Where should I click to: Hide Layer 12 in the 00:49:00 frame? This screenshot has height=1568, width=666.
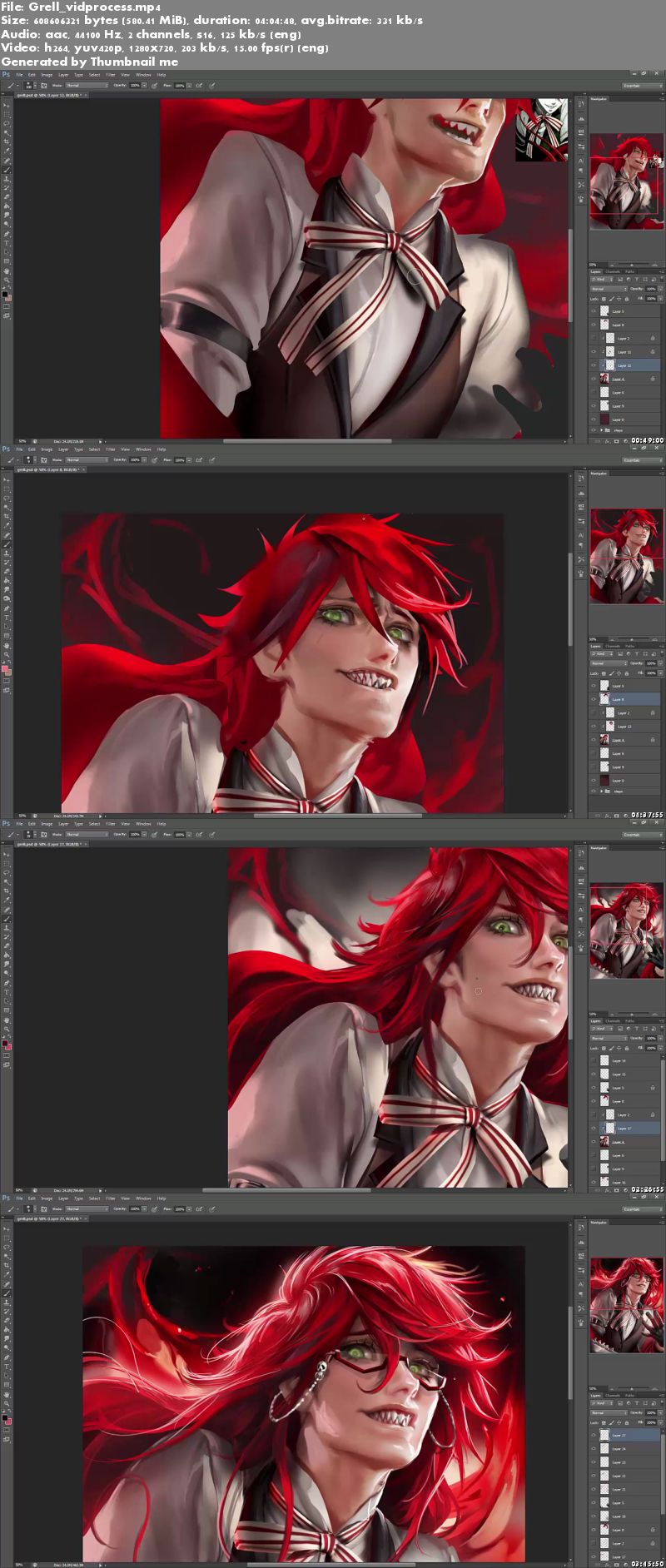tap(594, 365)
